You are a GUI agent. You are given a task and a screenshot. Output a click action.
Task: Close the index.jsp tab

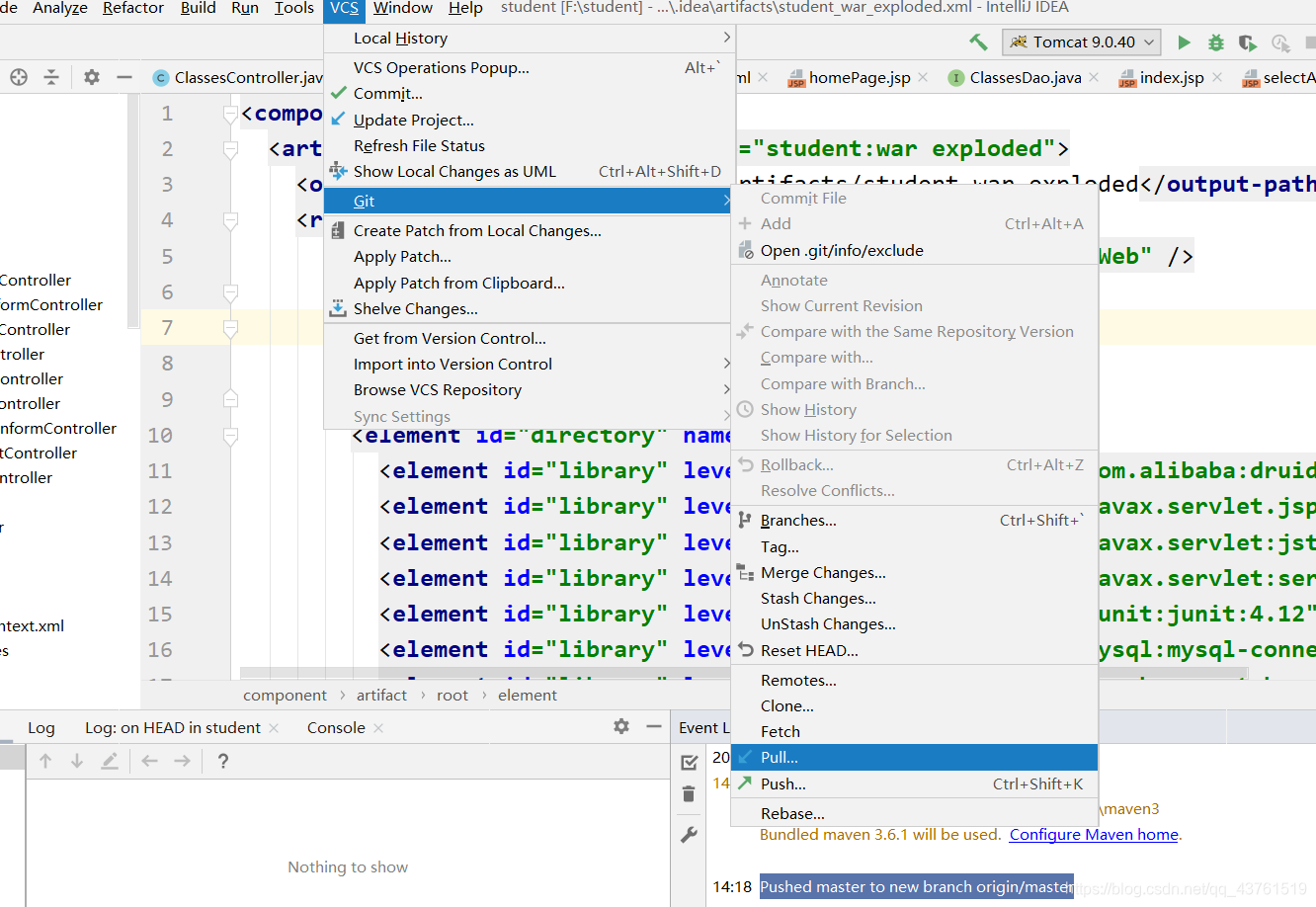coord(1216,77)
